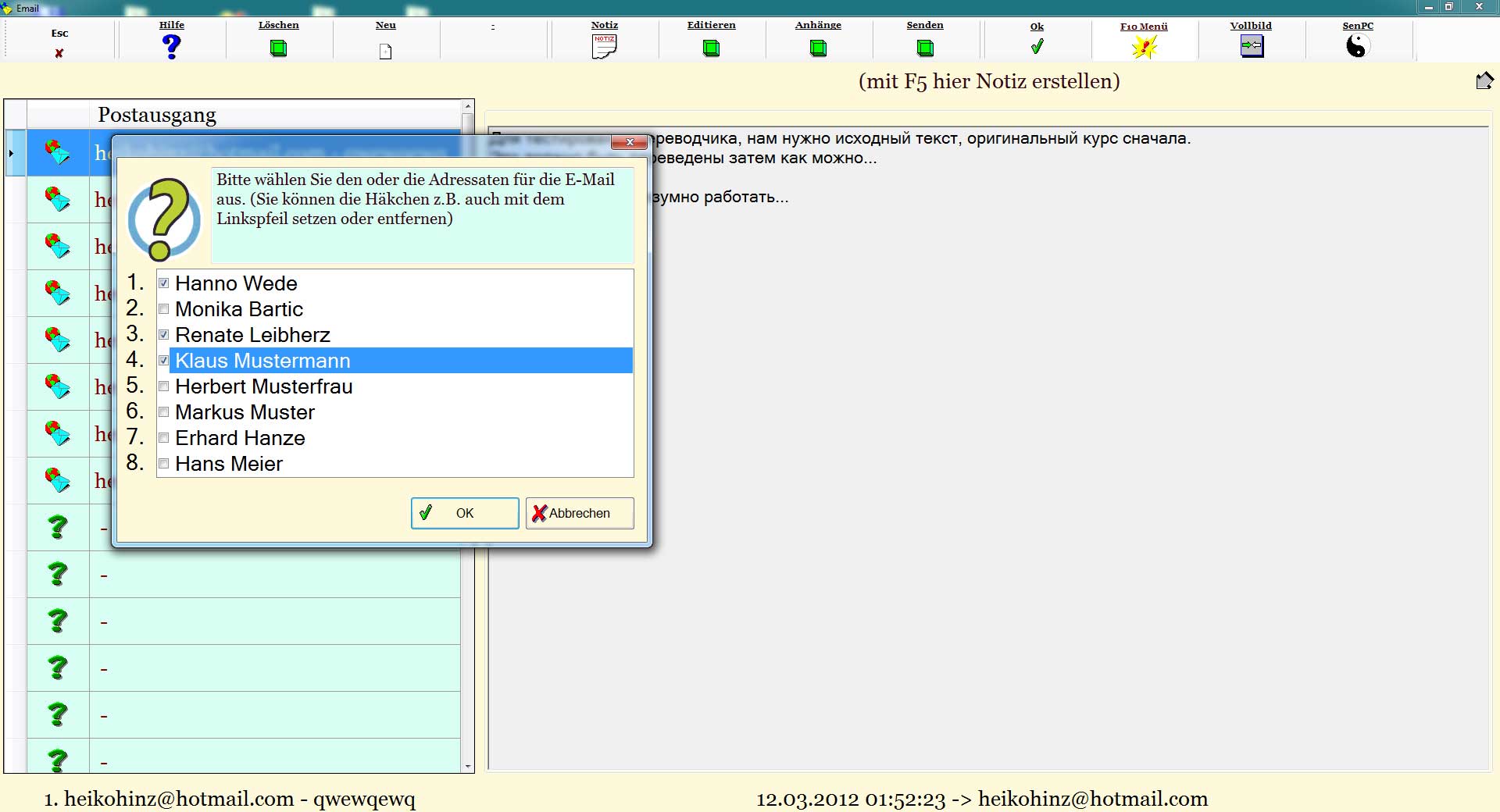
Task: Click the Hilfe question mark icon
Action: [x=172, y=47]
